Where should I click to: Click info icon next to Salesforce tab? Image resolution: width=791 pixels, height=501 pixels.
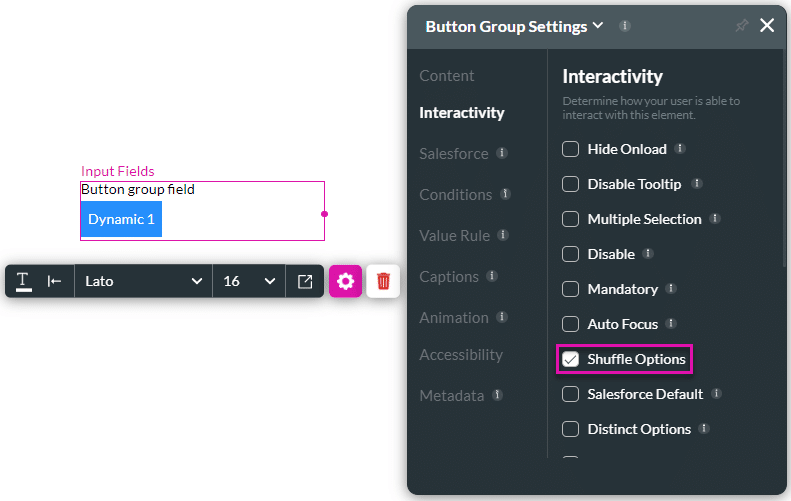[501, 153]
